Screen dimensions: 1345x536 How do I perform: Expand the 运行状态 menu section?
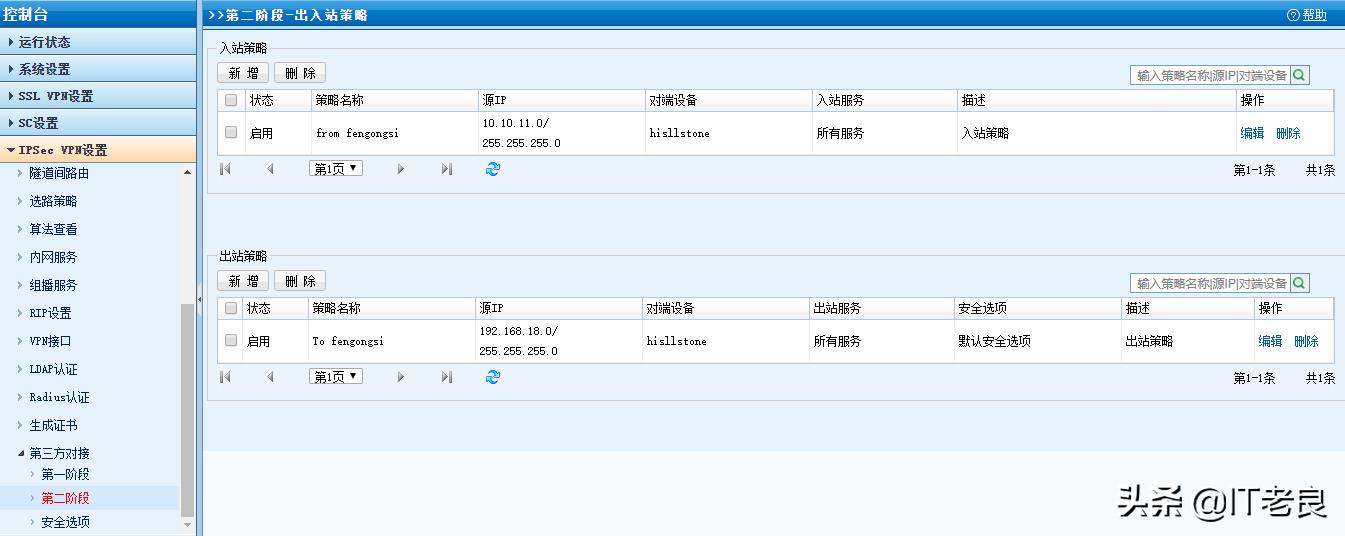(x=98, y=42)
